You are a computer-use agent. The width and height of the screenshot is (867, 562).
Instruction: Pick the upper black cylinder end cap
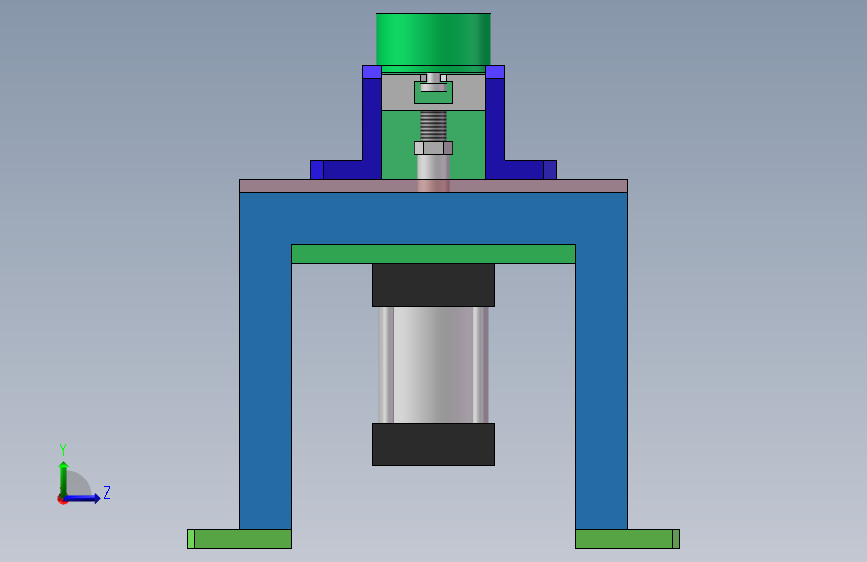(433, 285)
